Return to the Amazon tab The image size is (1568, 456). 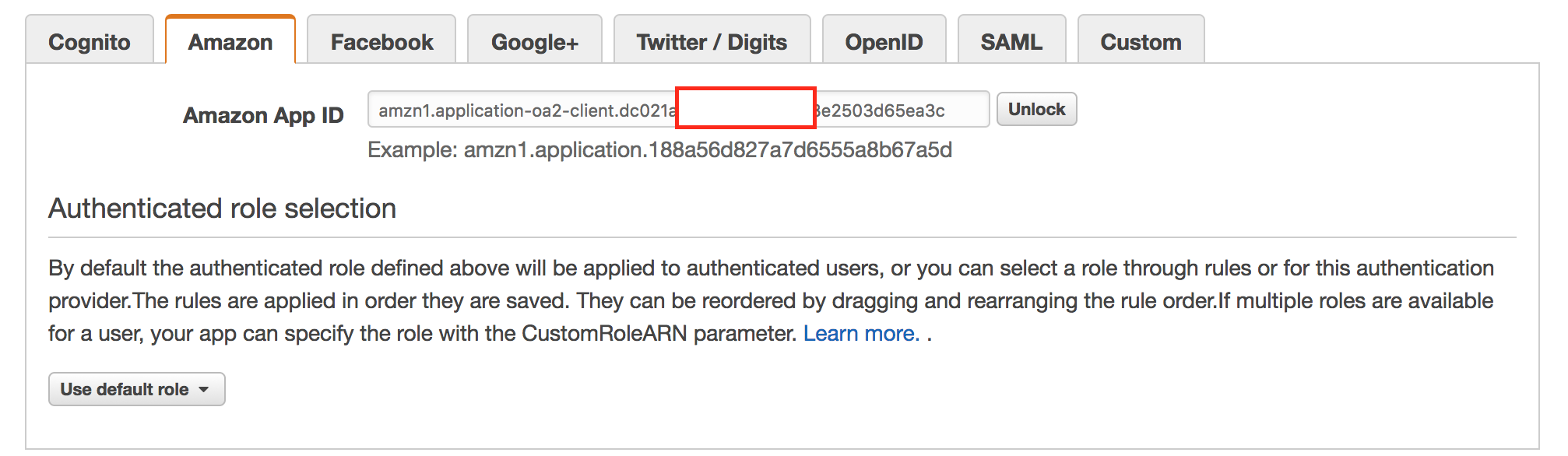pyautogui.click(x=229, y=40)
